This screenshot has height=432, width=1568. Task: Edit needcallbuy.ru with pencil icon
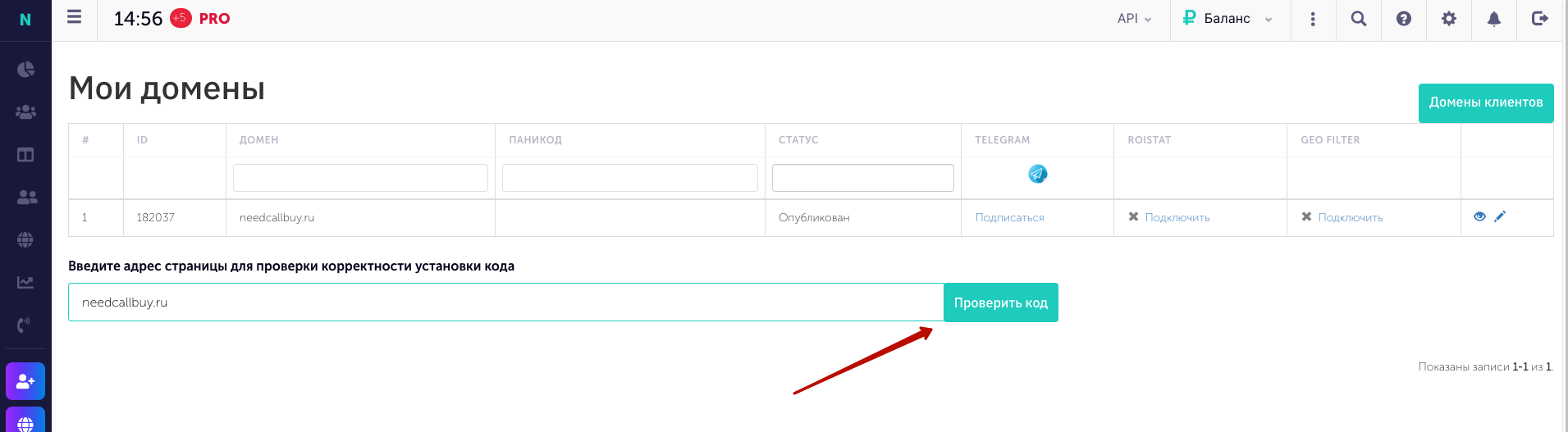point(1500,216)
